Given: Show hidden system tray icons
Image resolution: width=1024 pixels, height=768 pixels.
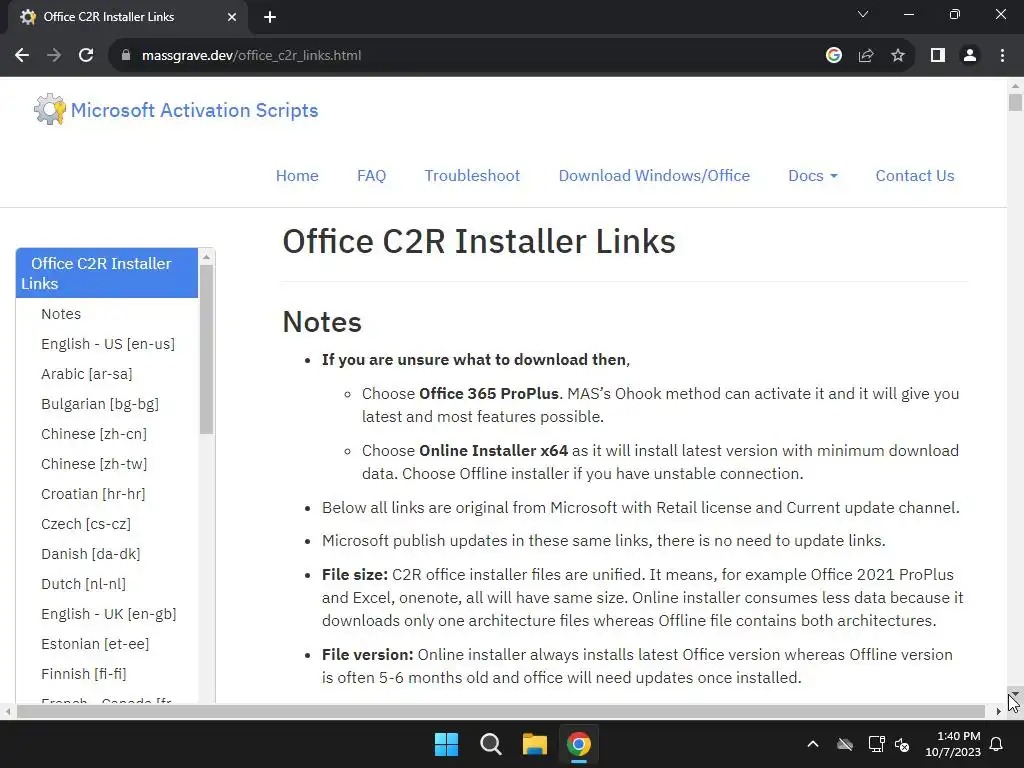Looking at the screenshot, I should (x=813, y=744).
